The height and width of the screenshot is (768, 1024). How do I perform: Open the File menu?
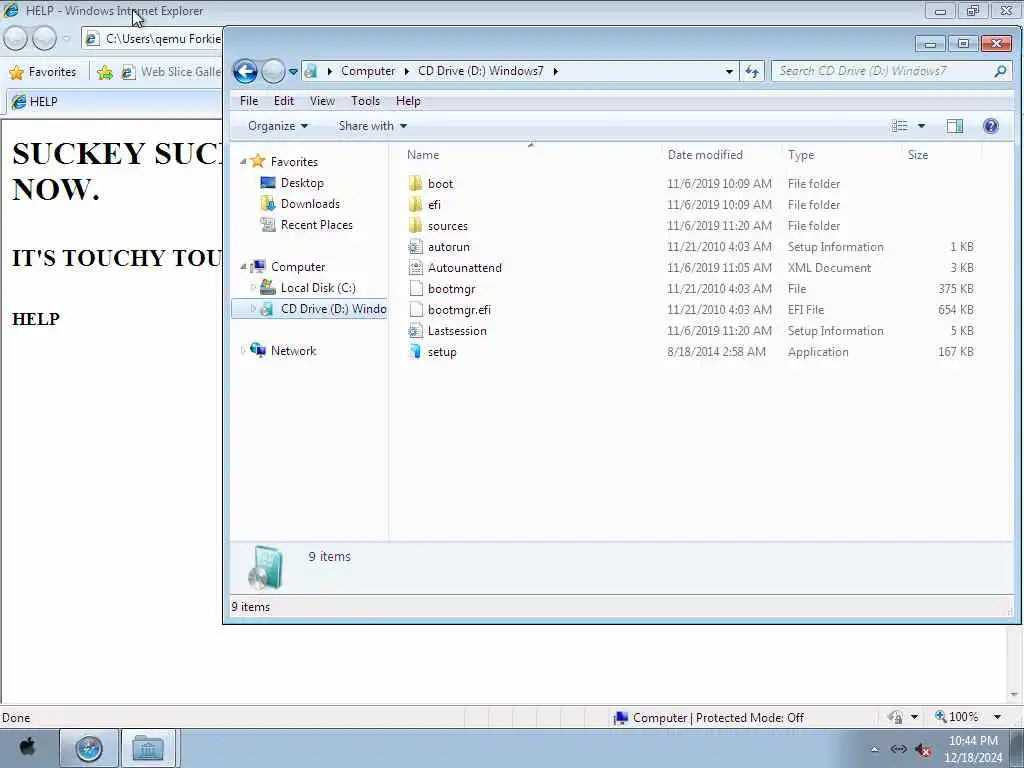[249, 101]
